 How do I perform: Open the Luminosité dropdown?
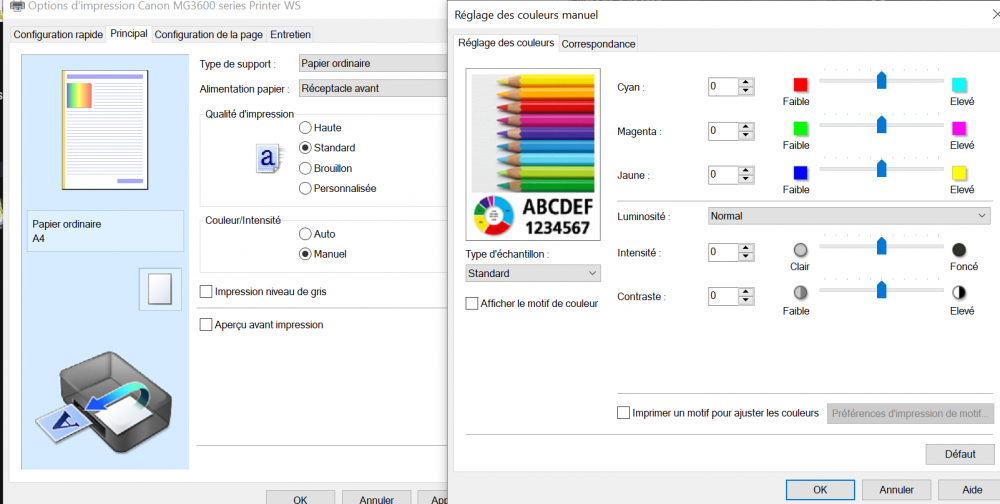tap(848, 215)
